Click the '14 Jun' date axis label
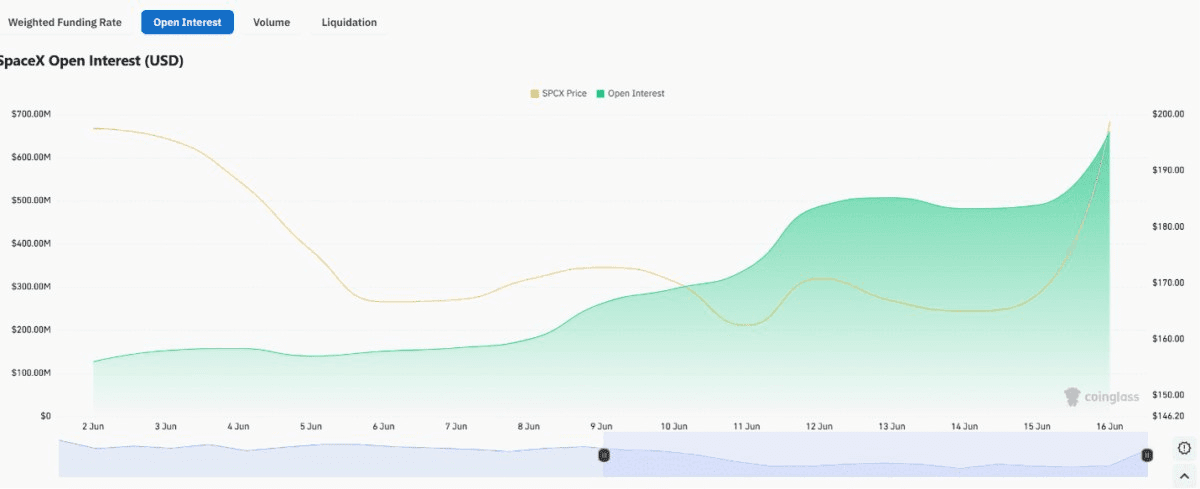Image resolution: width=1200 pixels, height=489 pixels. (964, 426)
